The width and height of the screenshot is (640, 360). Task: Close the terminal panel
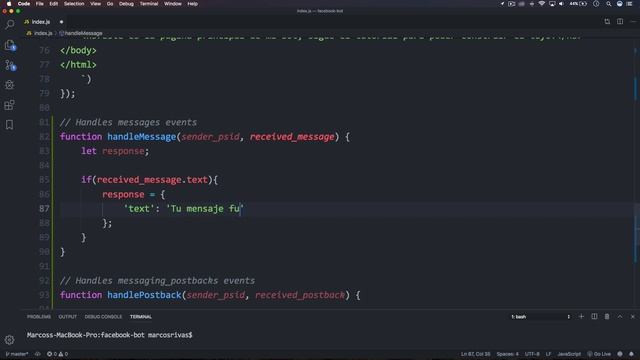[633, 316]
